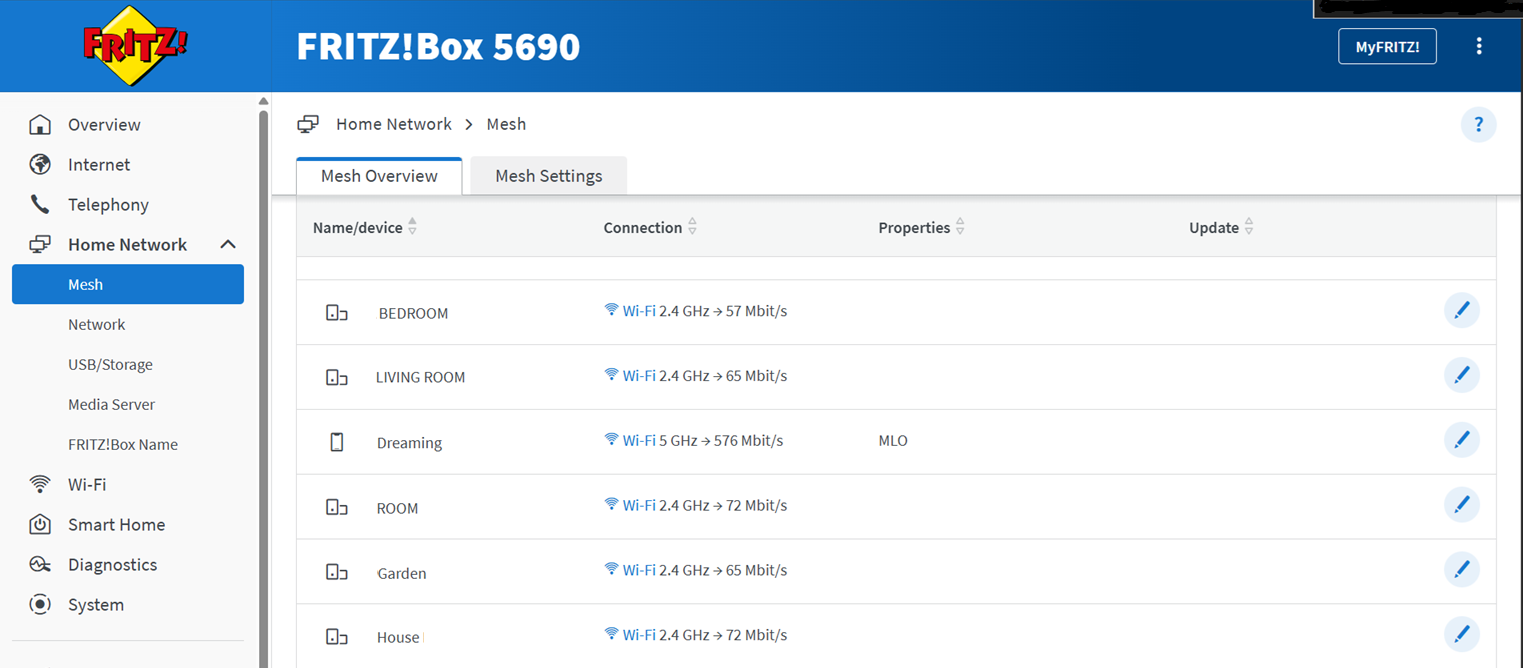The height and width of the screenshot is (668, 1523).
Task: Sort by Connection column arrows
Action: click(692, 228)
